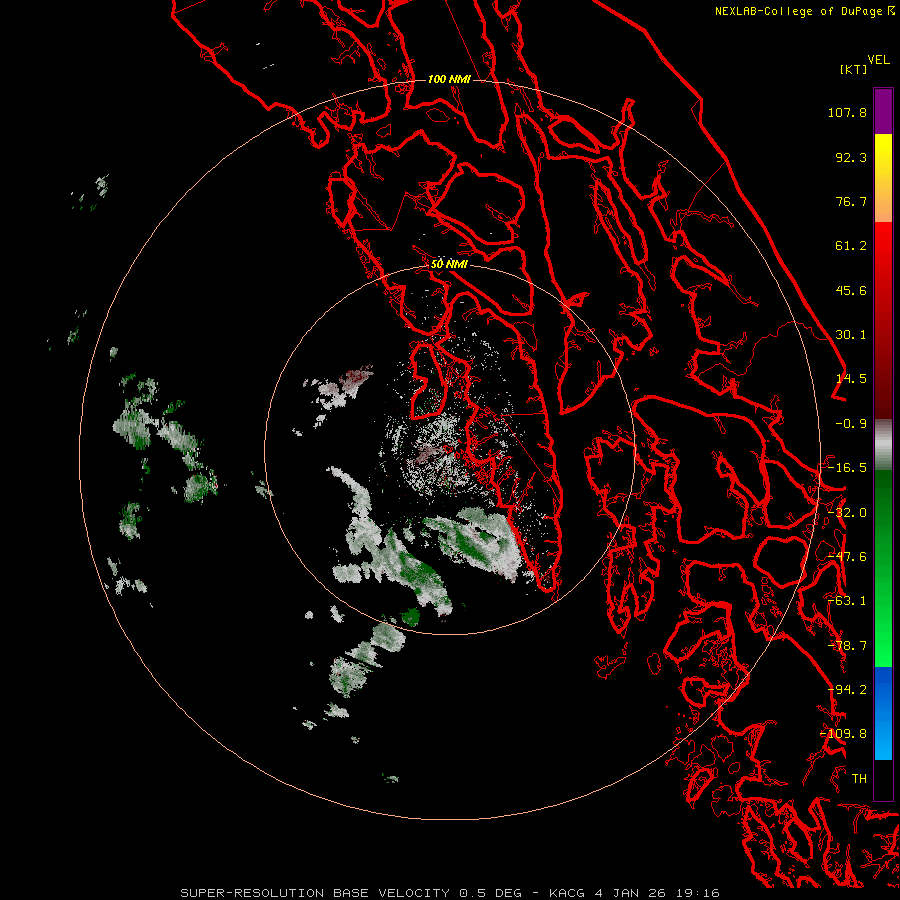
Task: Click the 107.8 velocity scale value
Action: (847, 112)
